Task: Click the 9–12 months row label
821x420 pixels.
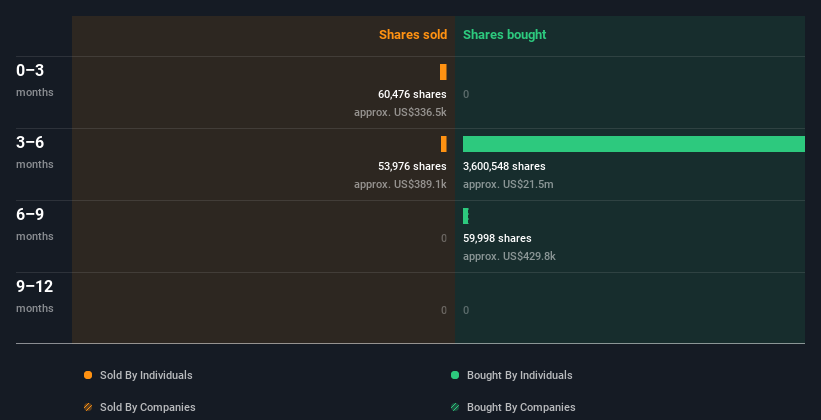Action: [35, 296]
